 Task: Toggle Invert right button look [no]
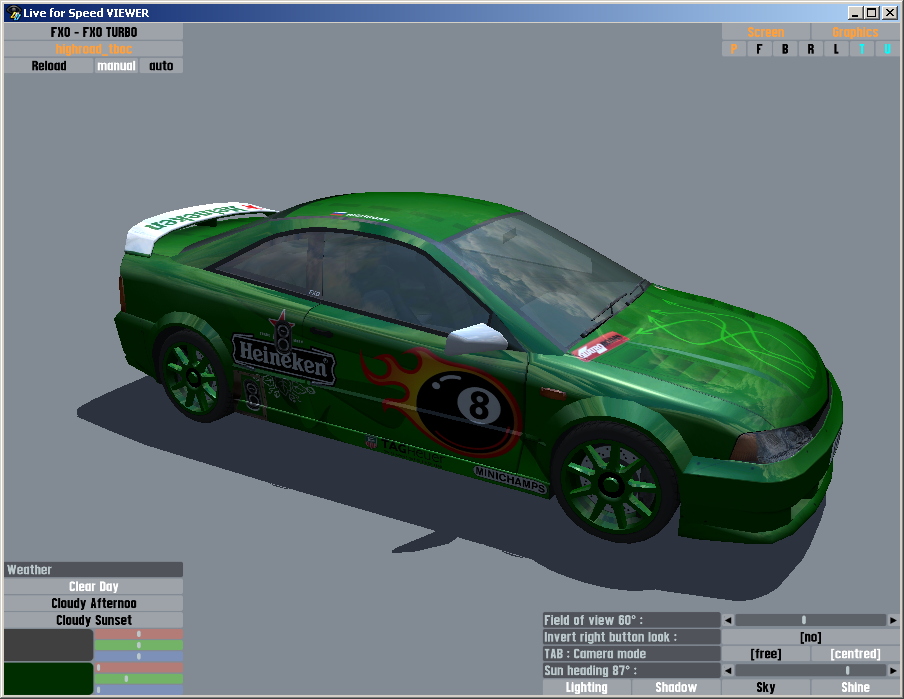click(x=811, y=637)
